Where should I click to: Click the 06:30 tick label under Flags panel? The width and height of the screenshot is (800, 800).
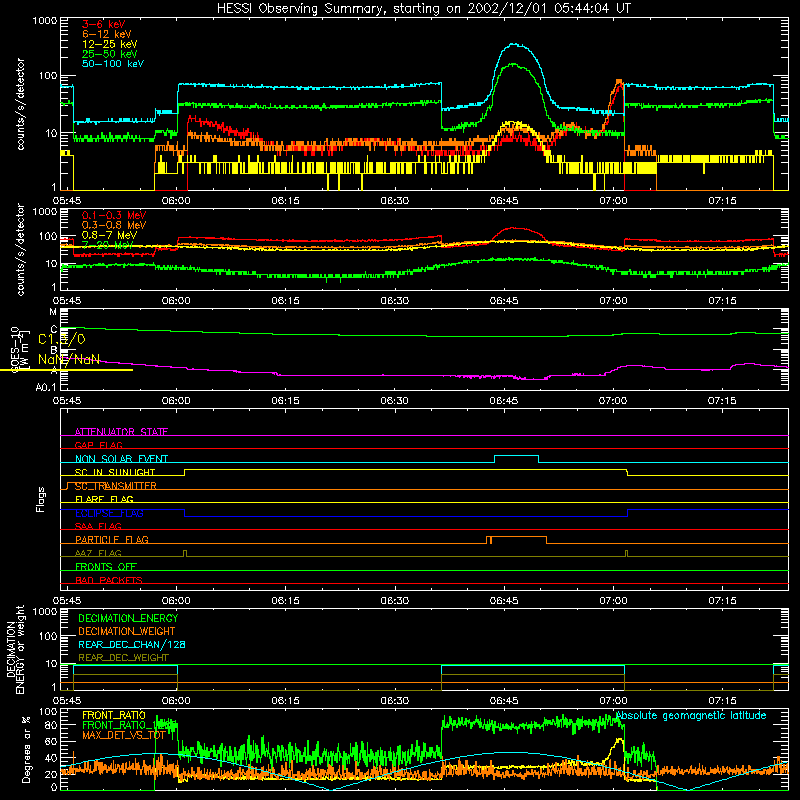[x=394, y=601]
